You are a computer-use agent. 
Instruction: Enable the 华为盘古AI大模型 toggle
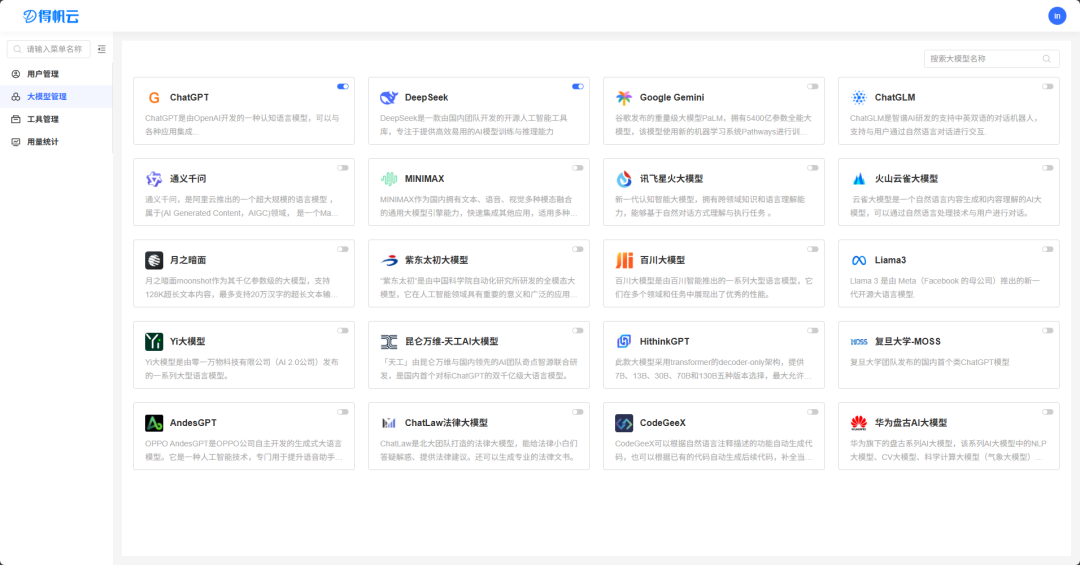tap(1048, 412)
